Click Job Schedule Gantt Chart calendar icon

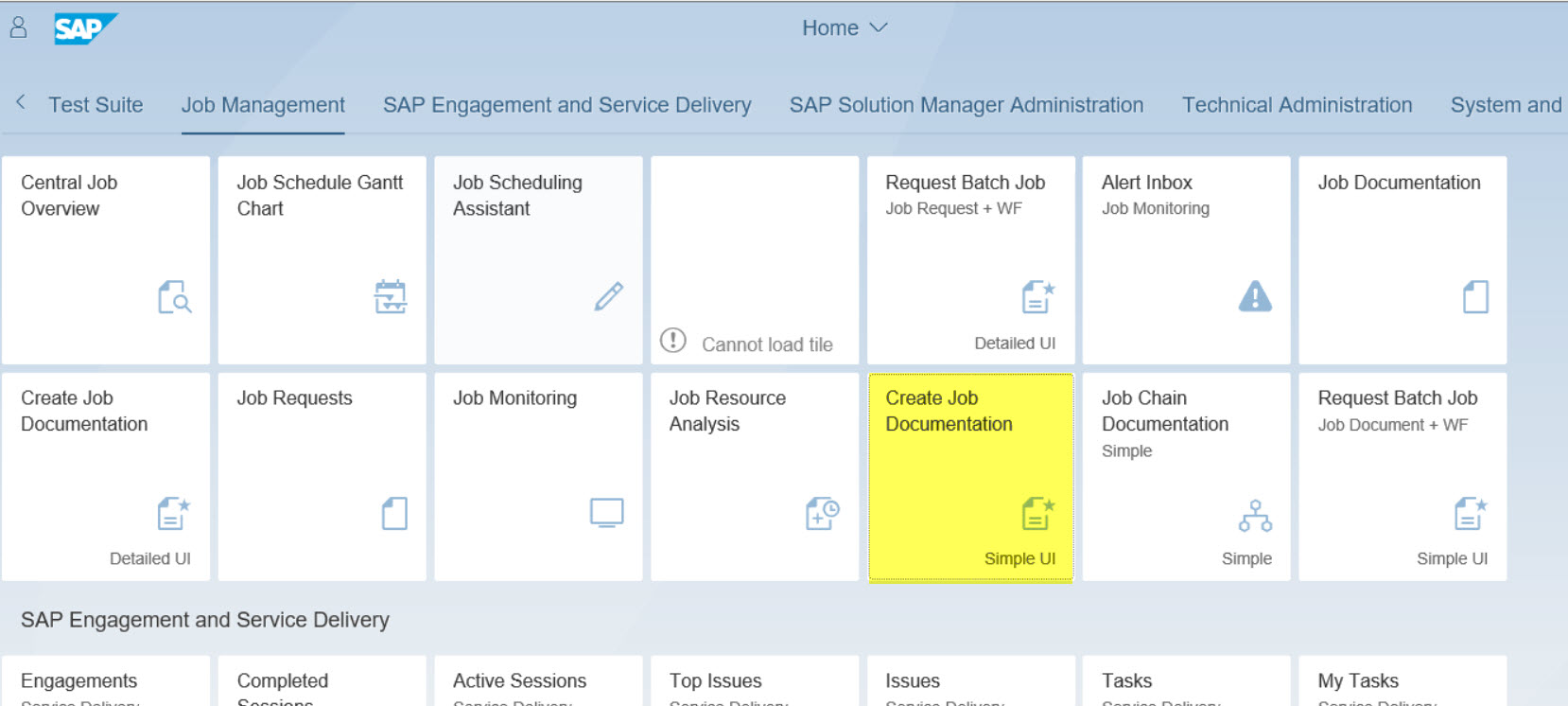[x=391, y=297]
